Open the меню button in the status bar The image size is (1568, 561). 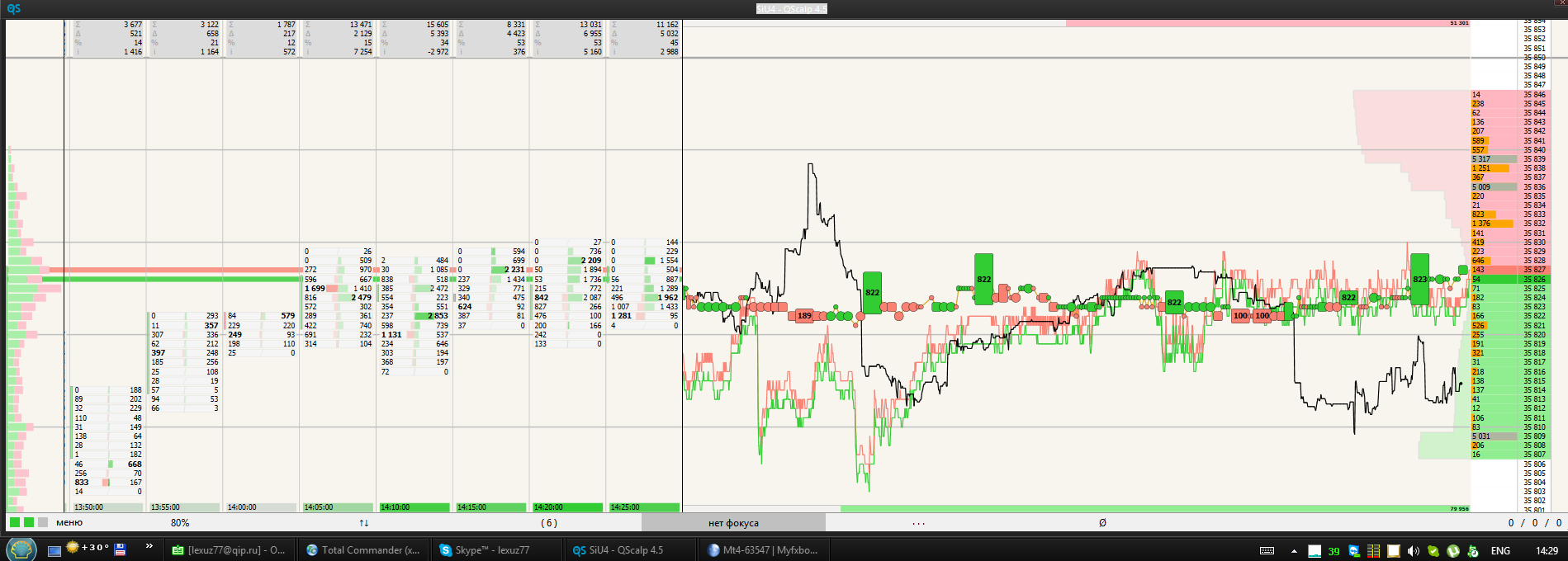(x=69, y=522)
